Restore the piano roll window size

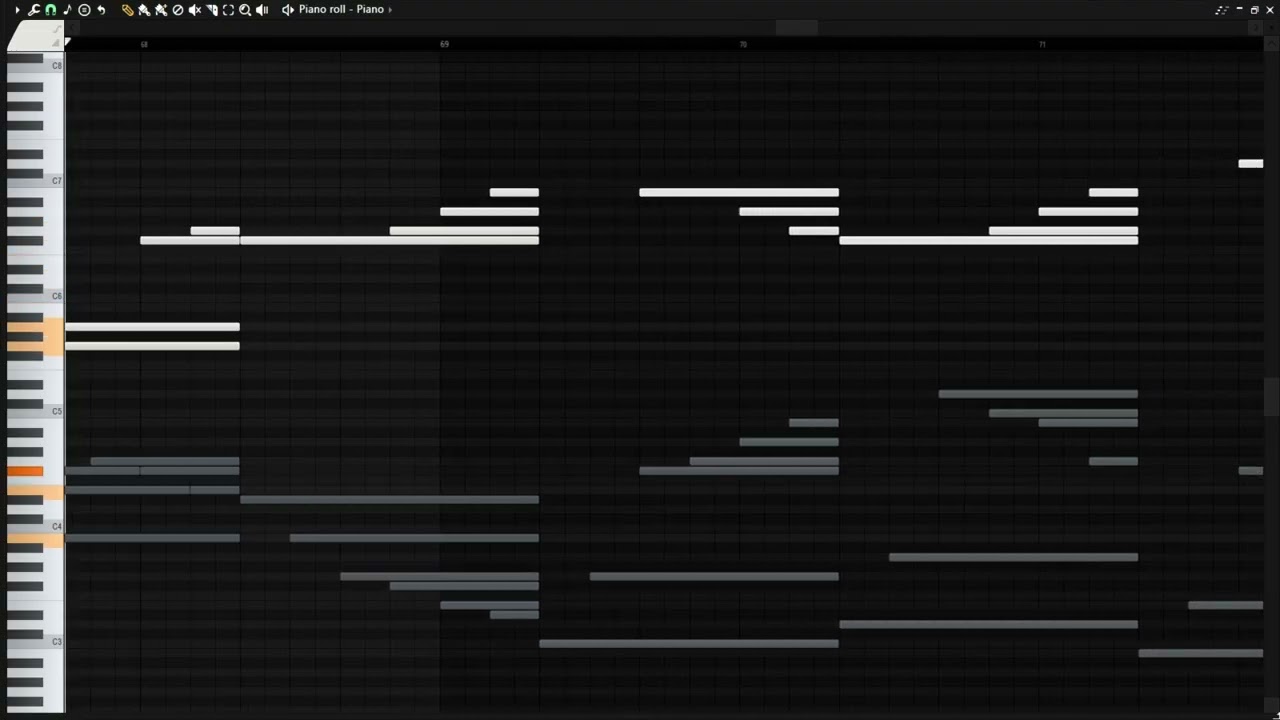tap(1255, 10)
